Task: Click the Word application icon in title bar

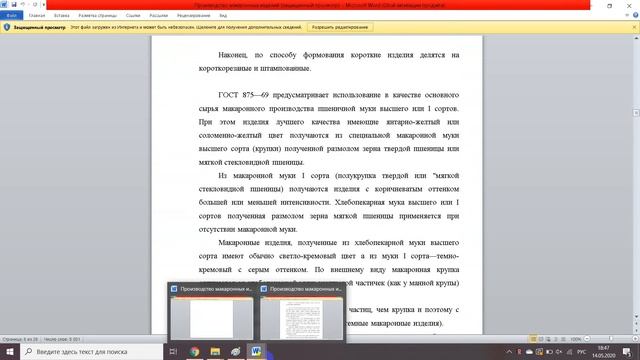Action: (x=4, y=4)
